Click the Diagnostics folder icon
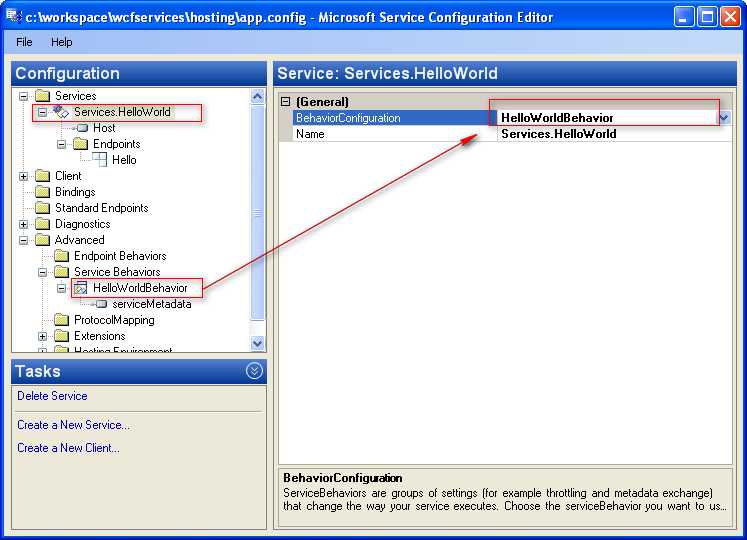The height and width of the screenshot is (540, 747). (x=42, y=224)
